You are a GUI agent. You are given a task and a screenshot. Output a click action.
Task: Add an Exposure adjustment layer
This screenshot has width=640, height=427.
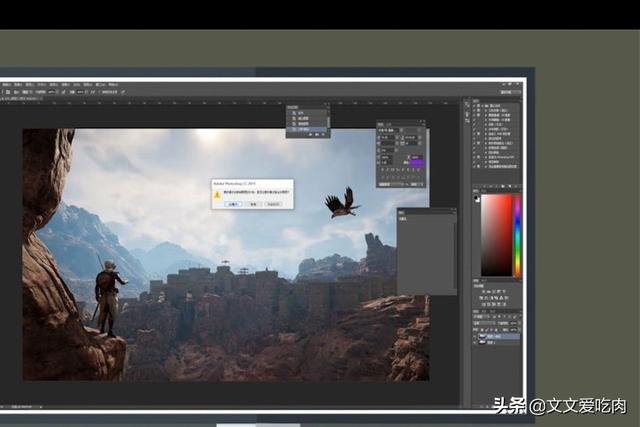coord(498,291)
